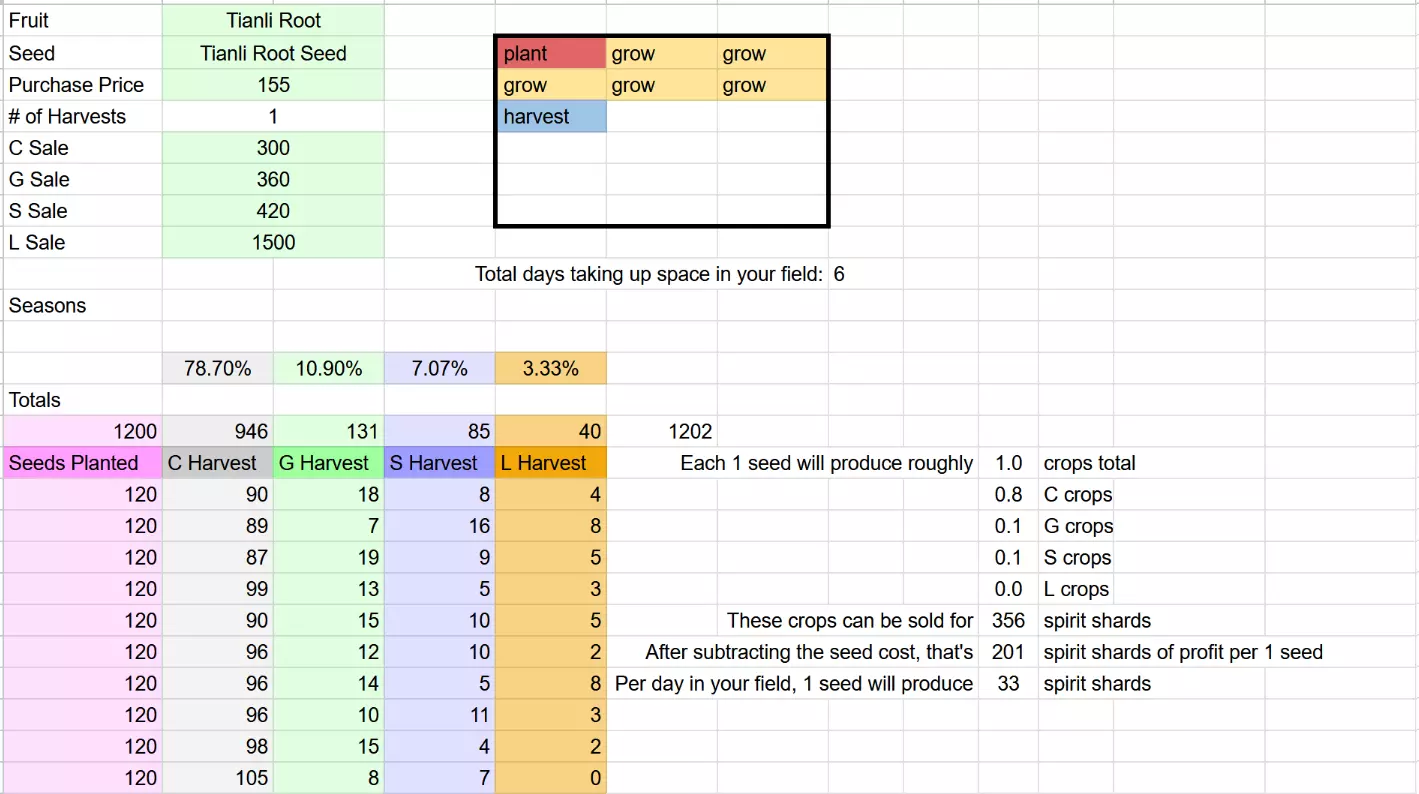Screen dimensions: 1419x794
Task: Click the "Tianli Root Seed" cell
Action: click(x=273, y=54)
